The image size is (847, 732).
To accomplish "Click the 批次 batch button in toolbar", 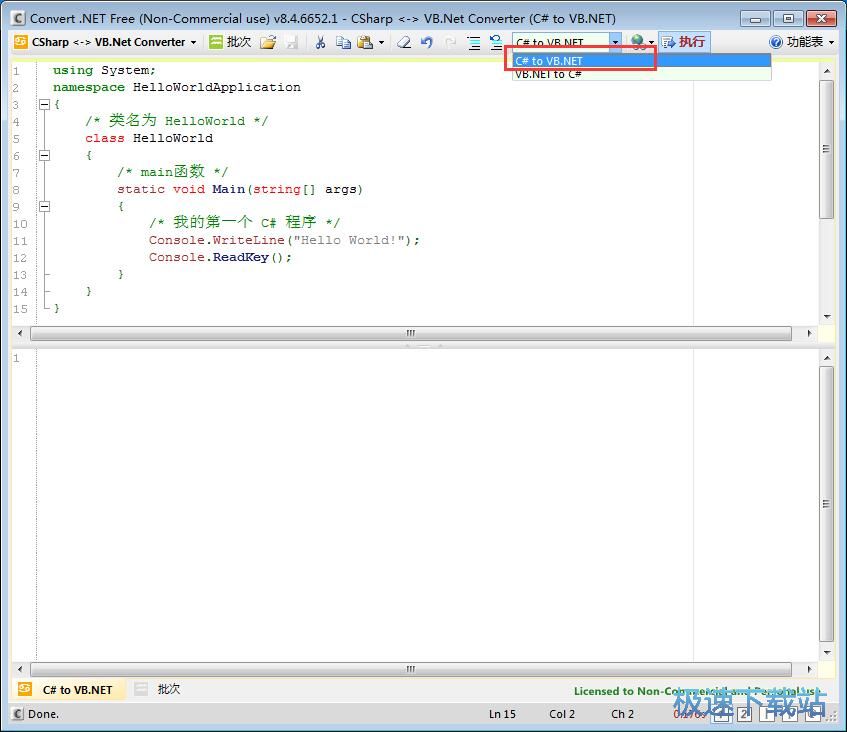I will tap(230, 42).
